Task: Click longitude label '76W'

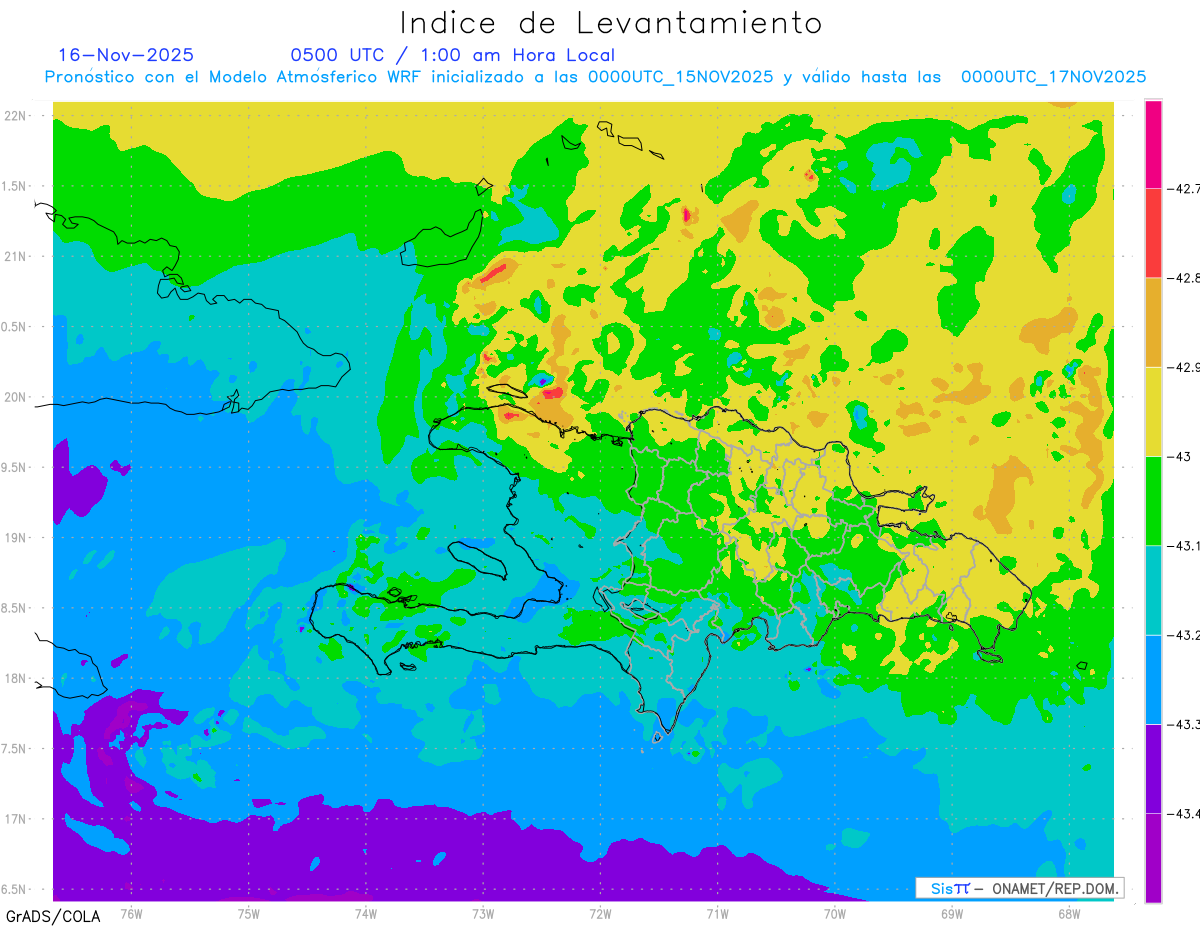Action: point(131,914)
